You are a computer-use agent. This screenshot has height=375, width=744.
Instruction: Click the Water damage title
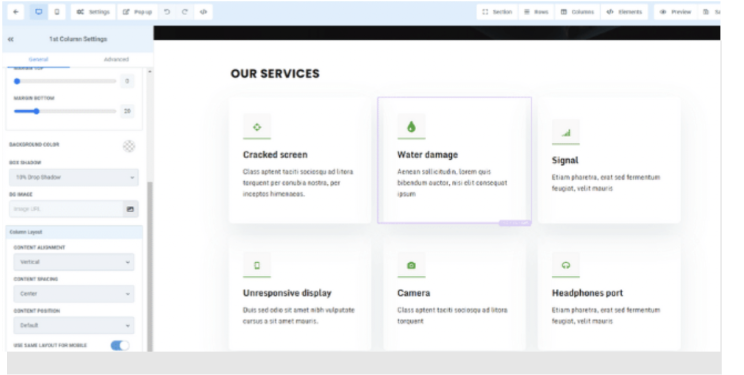pos(428,155)
